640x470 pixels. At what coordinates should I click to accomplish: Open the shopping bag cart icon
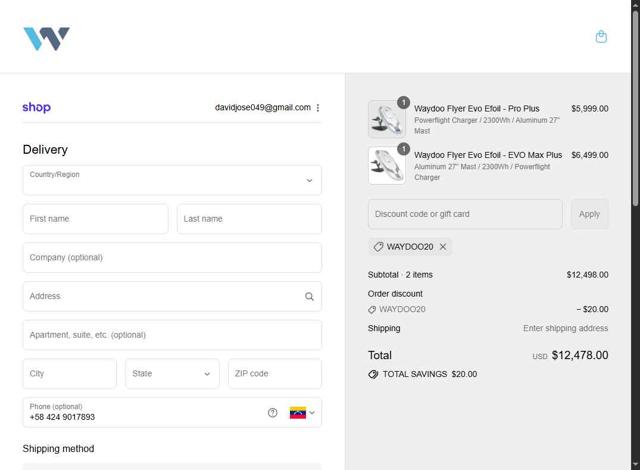pos(601,37)
